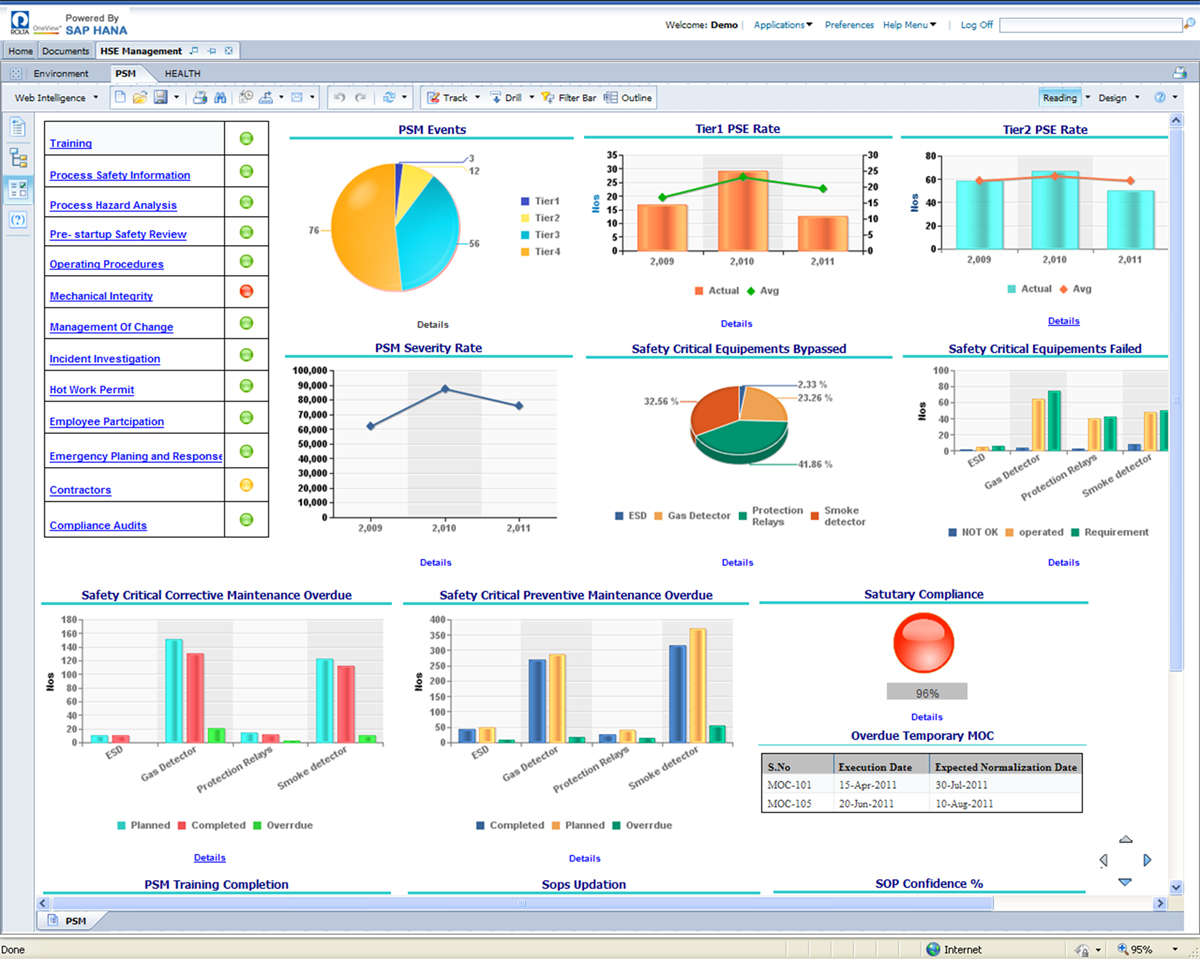
Task: Open the Navigation Map tree icon
Action: pyautogui.click(x=18, y=158)
